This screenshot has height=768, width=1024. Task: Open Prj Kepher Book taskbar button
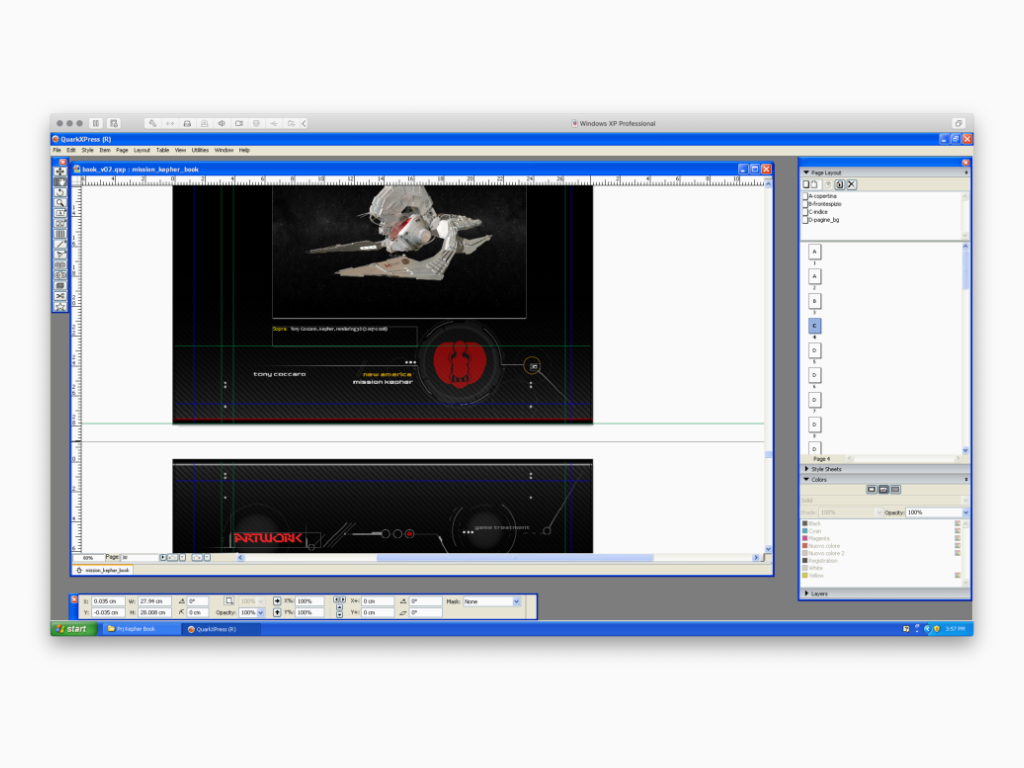140,629
